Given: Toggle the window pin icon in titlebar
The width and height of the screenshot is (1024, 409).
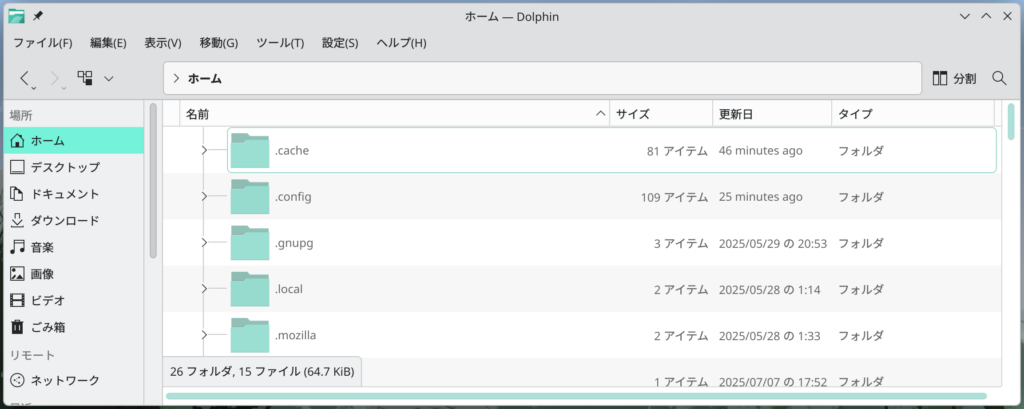Looking at the screenshot, I should 38,16.
